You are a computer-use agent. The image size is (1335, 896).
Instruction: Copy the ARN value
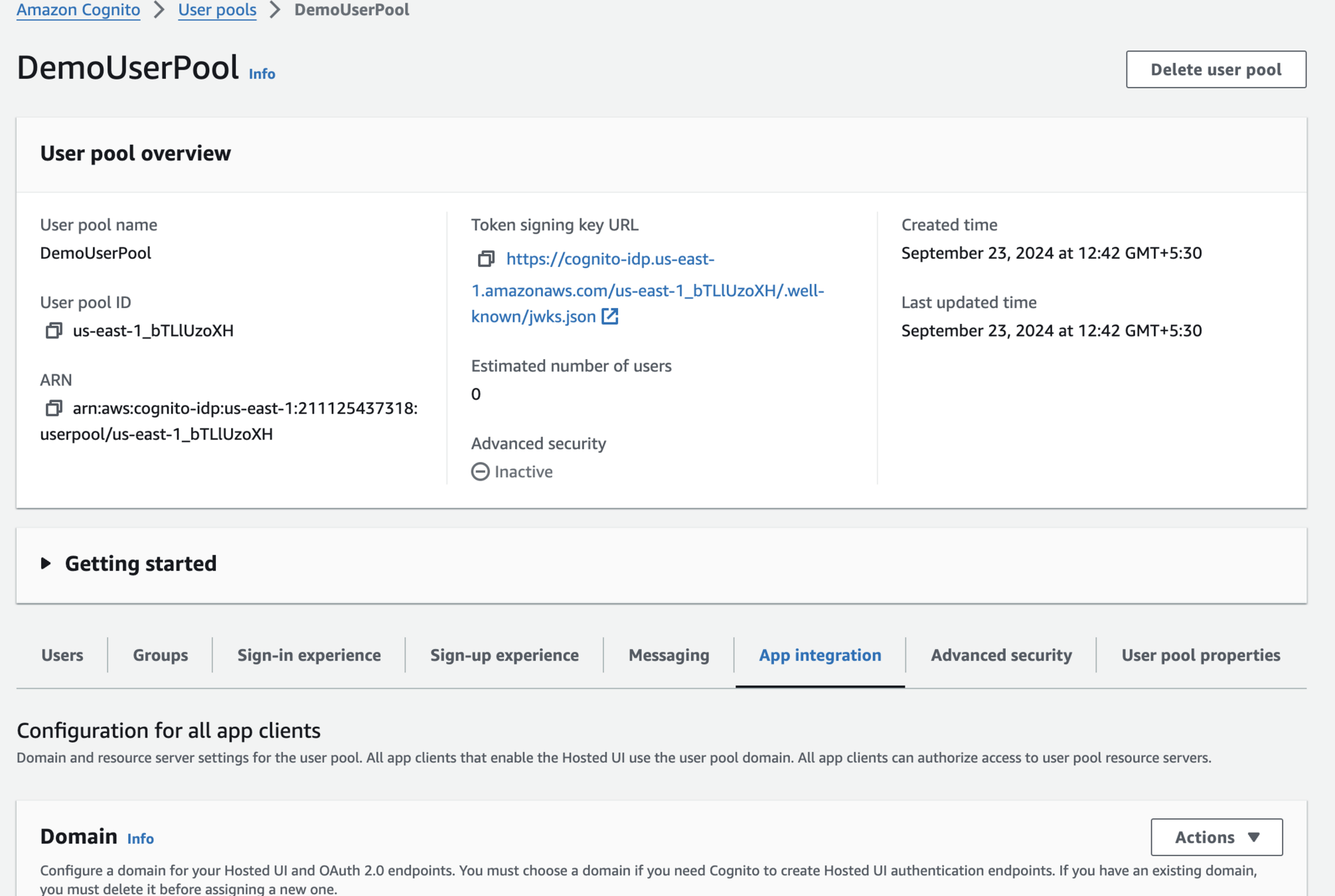pyautogui.click(x=54, y=408)
